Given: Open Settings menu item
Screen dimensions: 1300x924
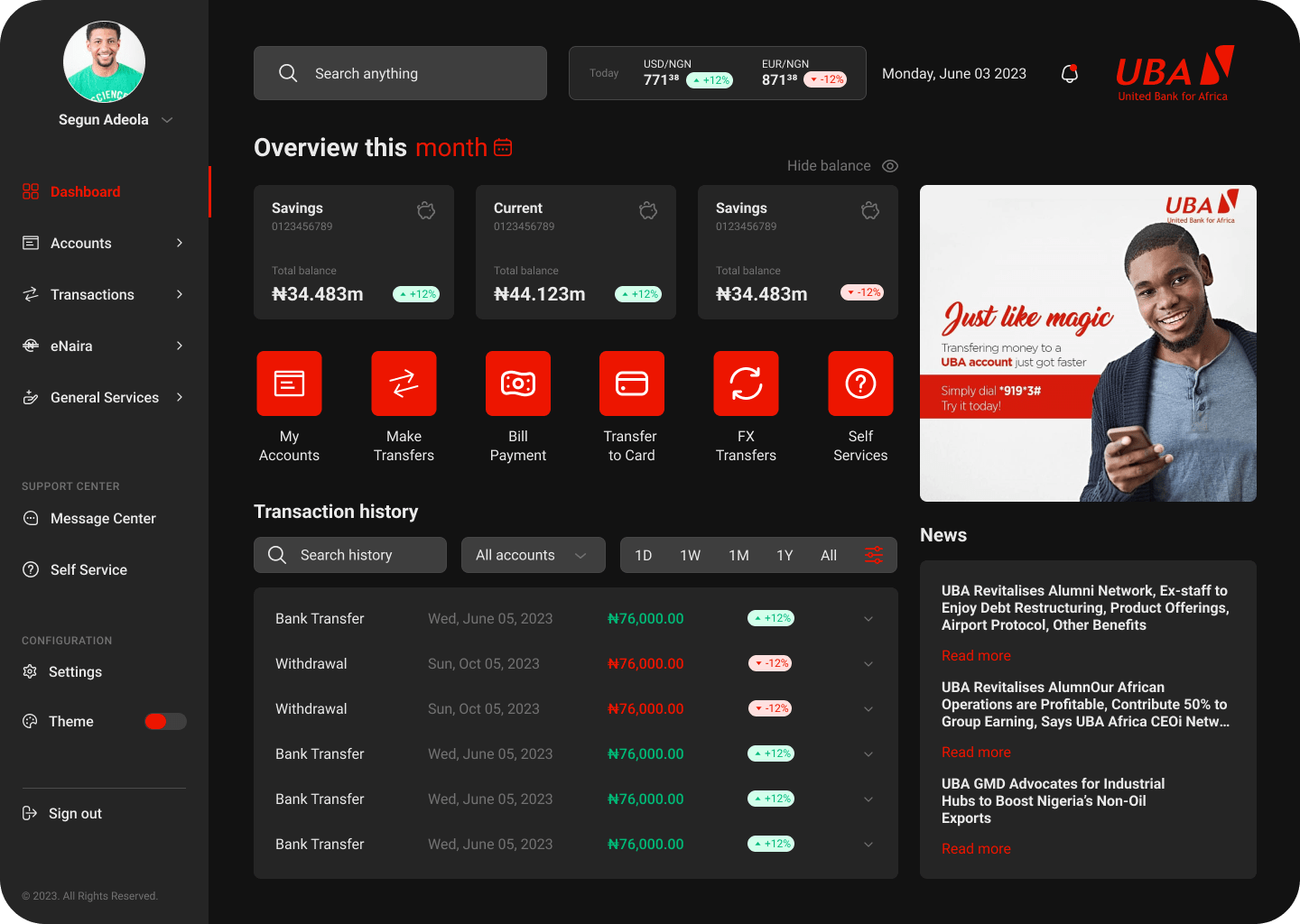Looking at the screenshot, I should (75, 671).
